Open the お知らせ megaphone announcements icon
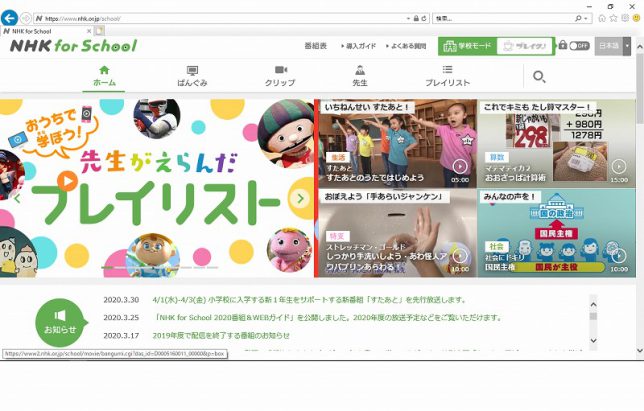This screenshot has height=411, width=644. click(59, 321)
